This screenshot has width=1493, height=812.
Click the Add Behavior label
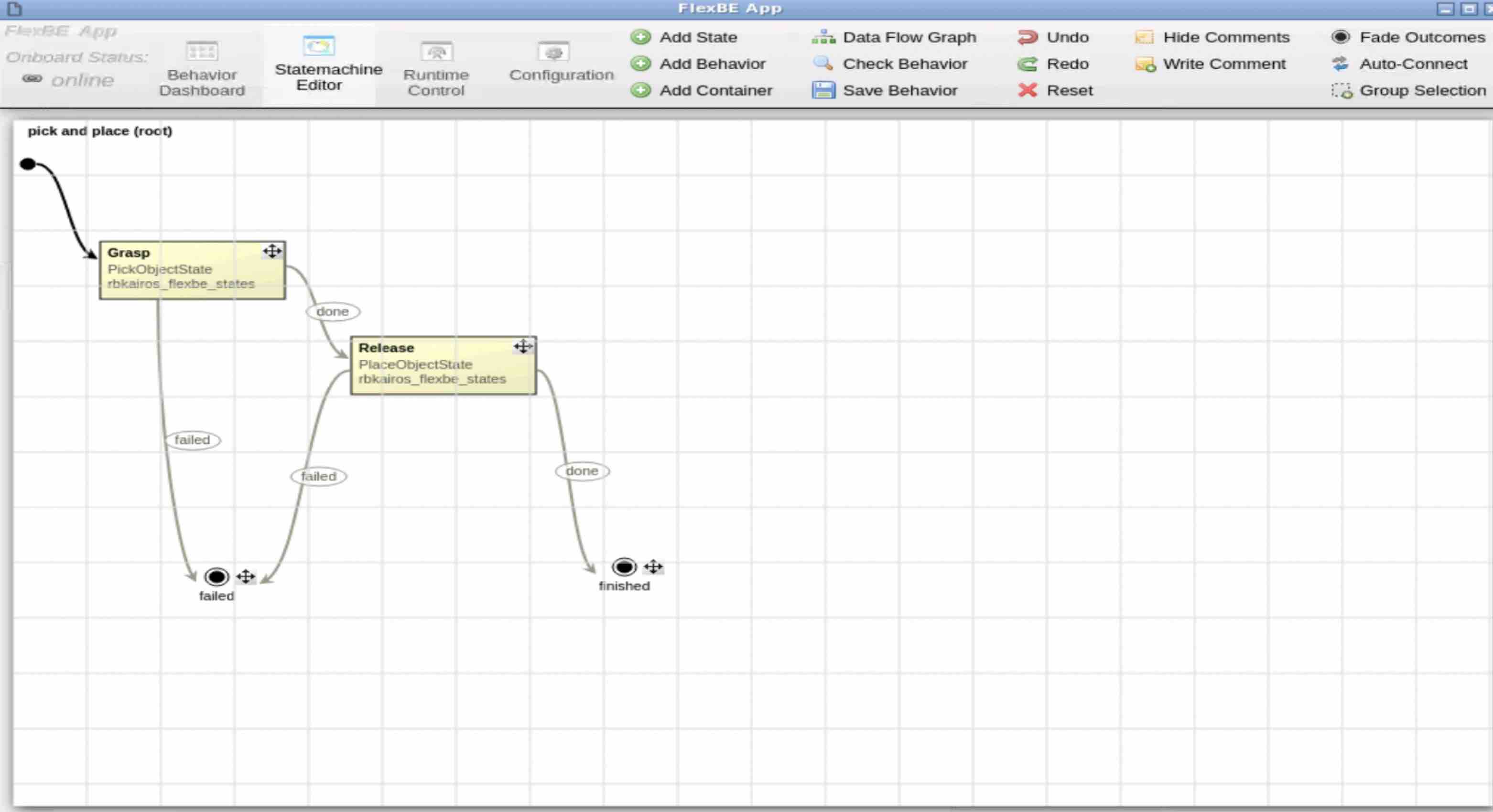pos(712,64)
